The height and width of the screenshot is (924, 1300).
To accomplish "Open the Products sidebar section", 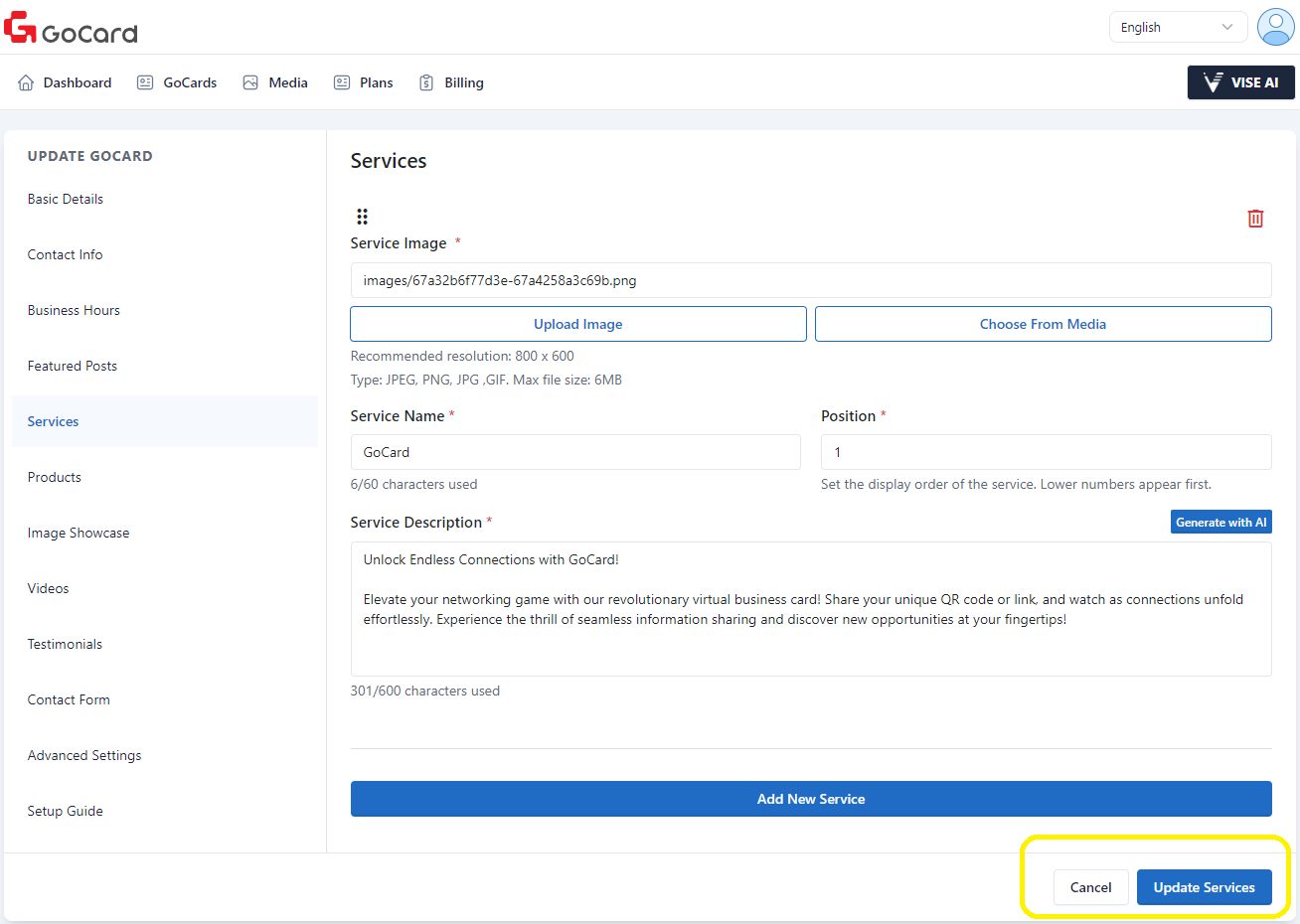I will pyautogui.click(x=55, y=477).
